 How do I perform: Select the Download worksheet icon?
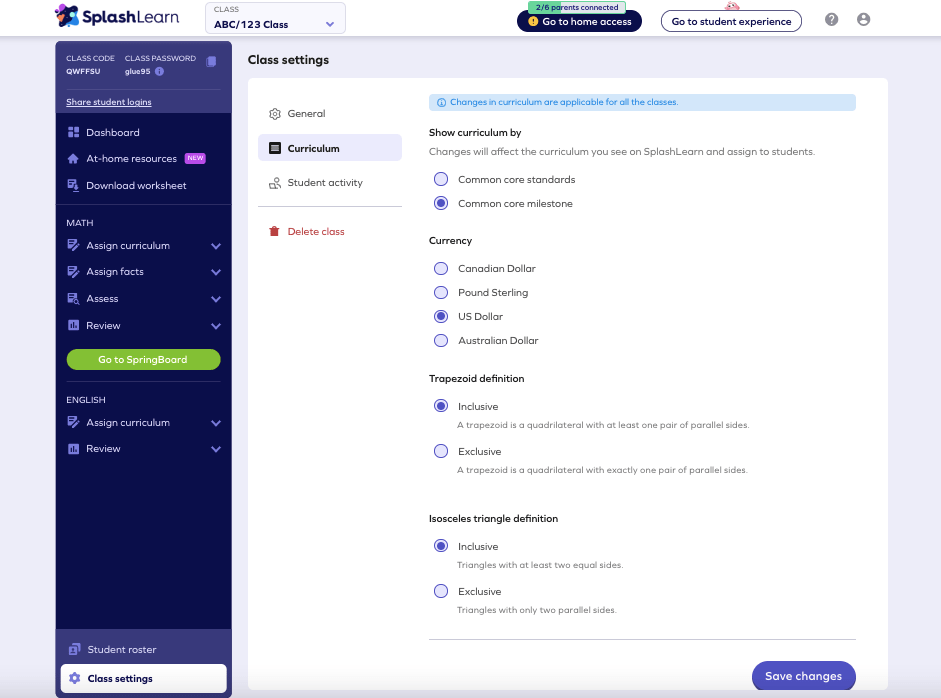(73, 185)
